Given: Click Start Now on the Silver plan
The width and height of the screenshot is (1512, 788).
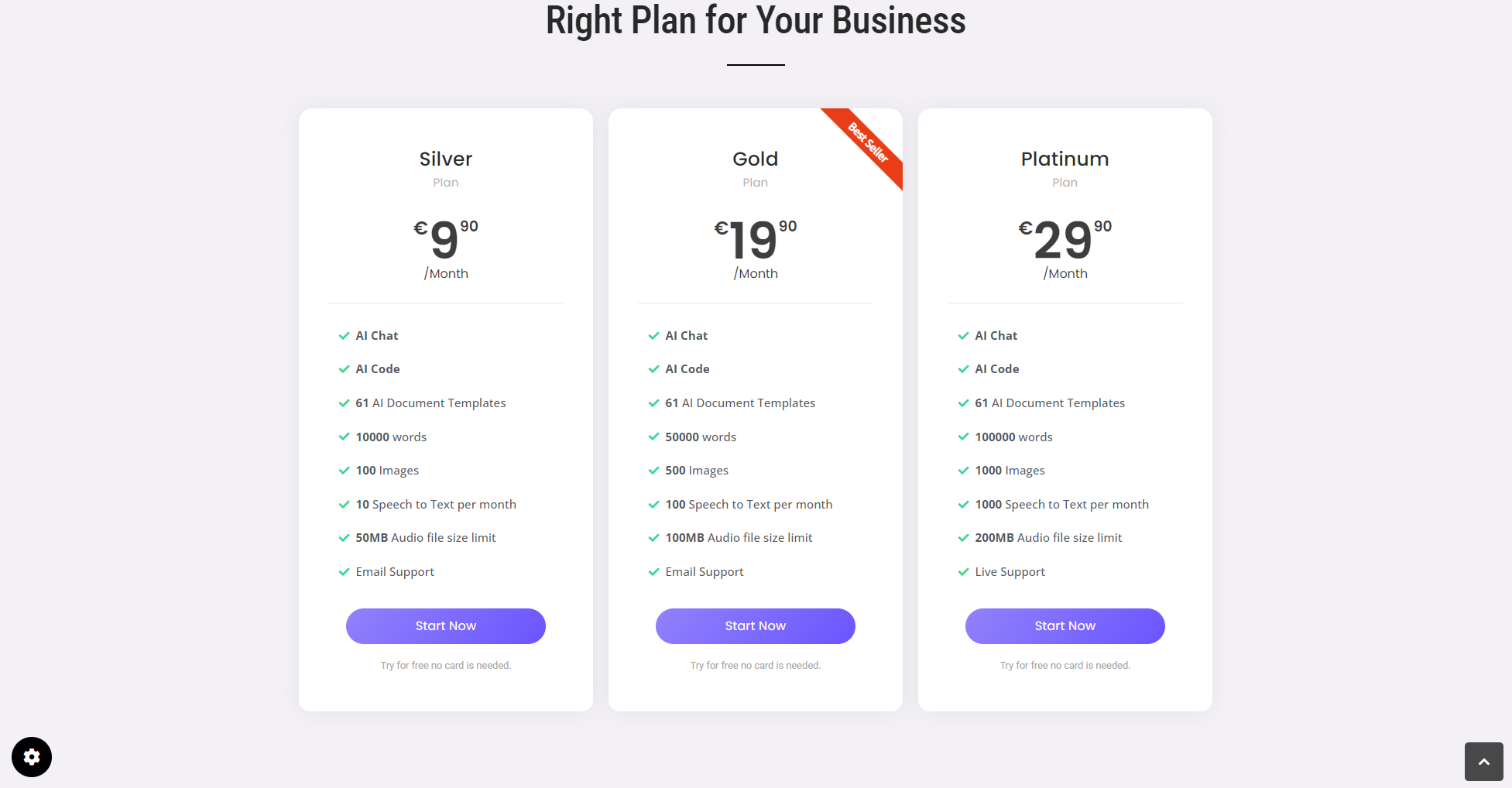Looking at the screenshot, I should tap(445, 625).
